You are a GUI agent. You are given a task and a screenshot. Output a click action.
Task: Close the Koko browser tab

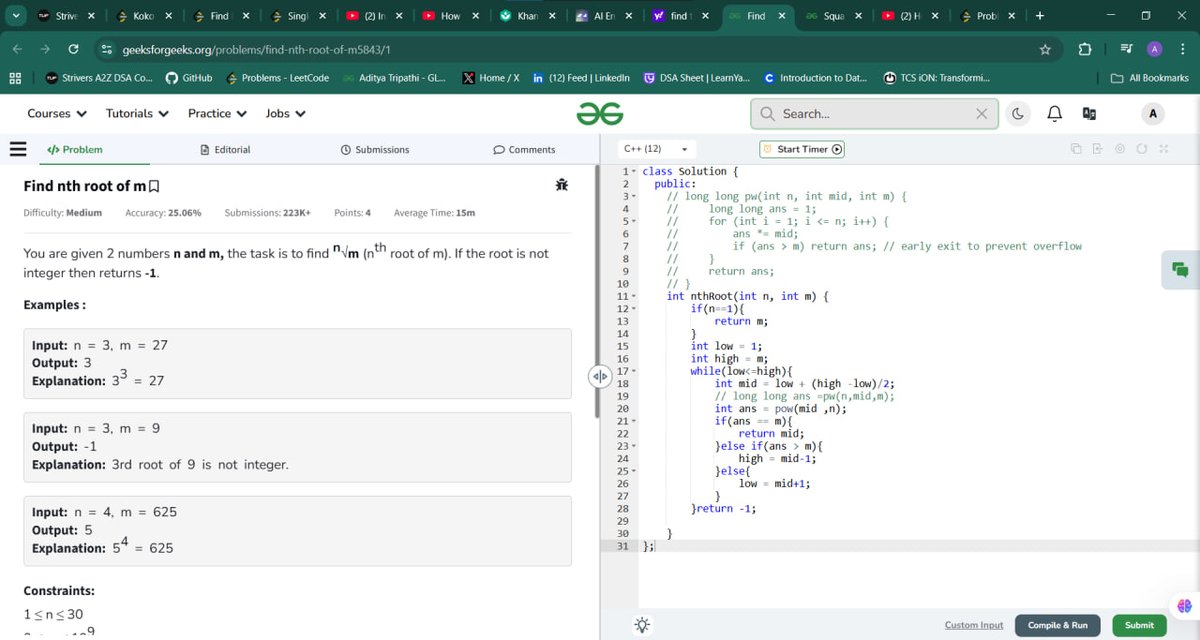[x=168, y=16]
